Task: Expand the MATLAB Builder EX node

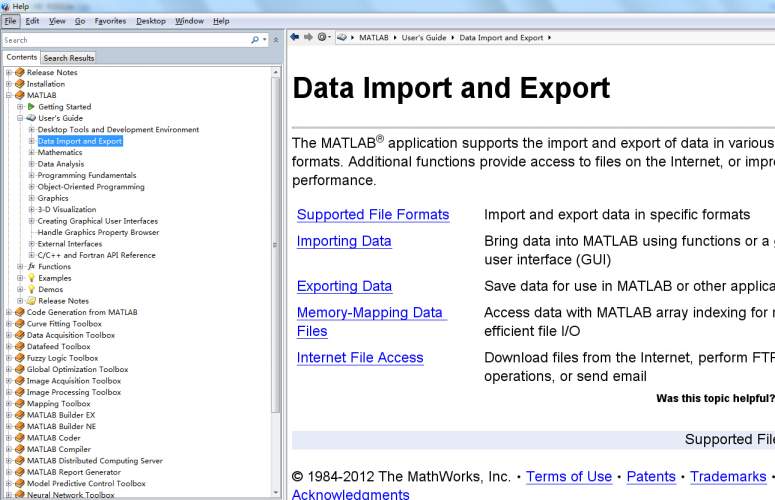Action: point(8,415)
